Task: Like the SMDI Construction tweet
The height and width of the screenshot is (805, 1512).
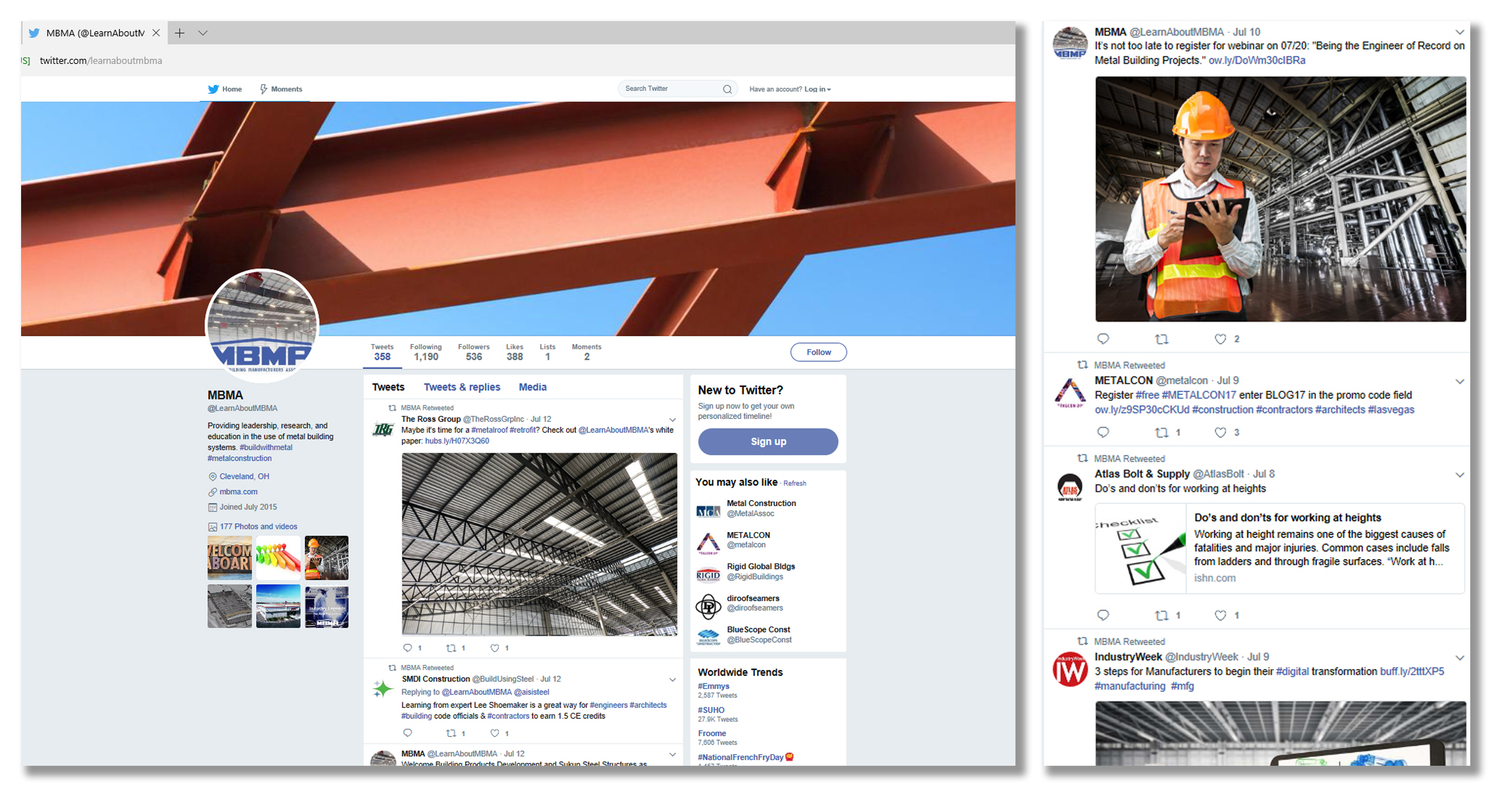Action: click(x=495, y=733)
